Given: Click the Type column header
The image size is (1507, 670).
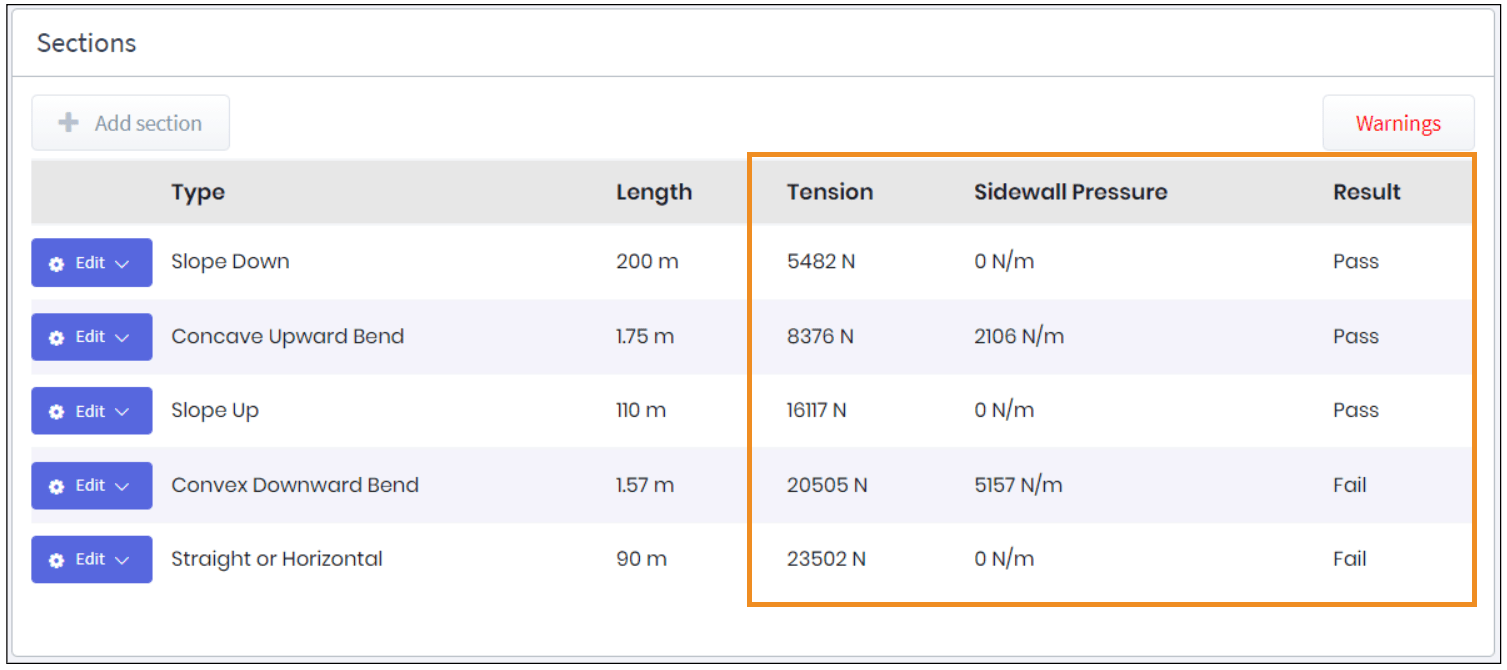Looking at the screenshot, I should [x=197, y=192].
